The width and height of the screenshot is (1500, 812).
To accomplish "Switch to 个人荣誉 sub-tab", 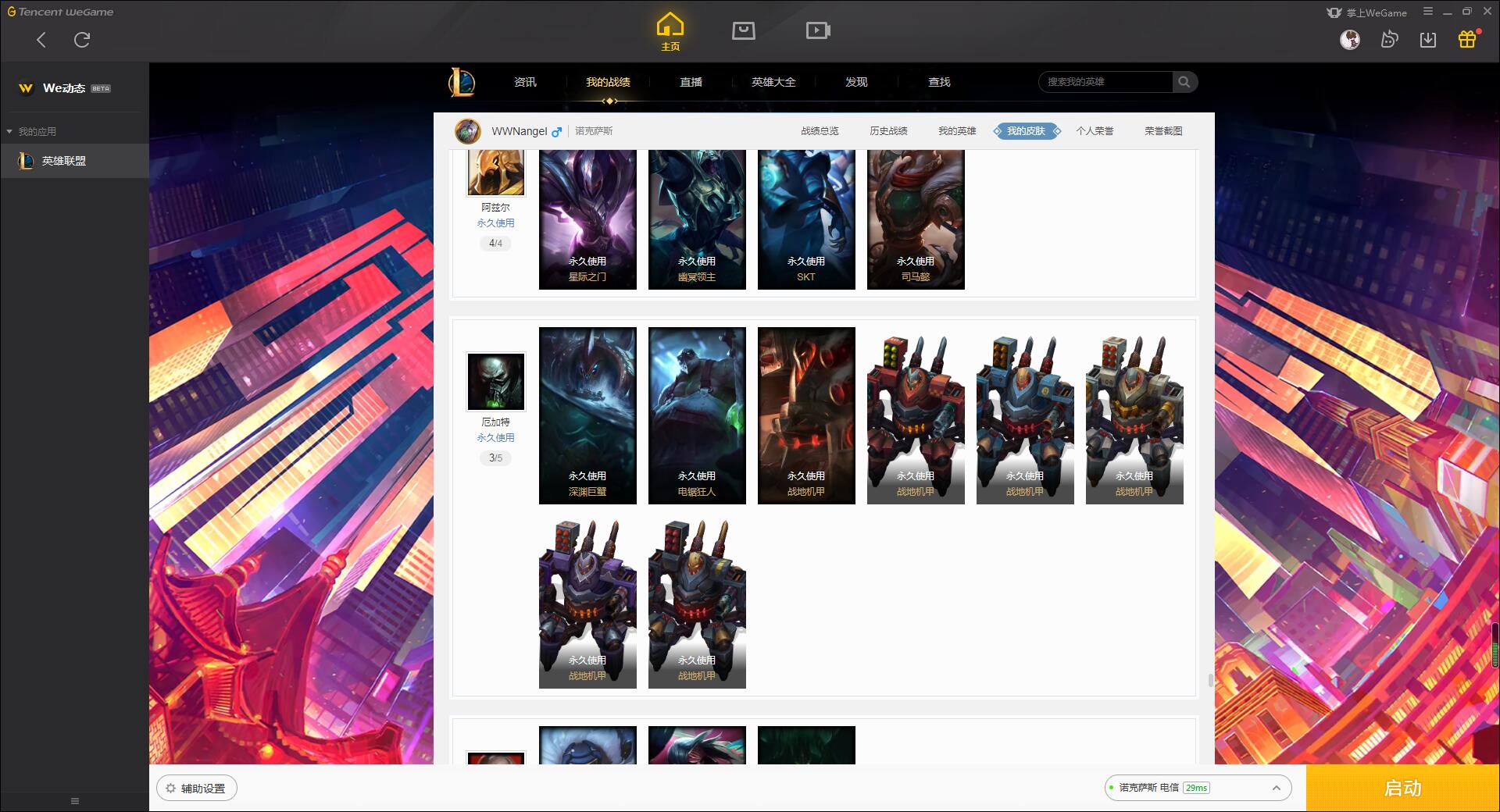I will tap(1095, 131).
